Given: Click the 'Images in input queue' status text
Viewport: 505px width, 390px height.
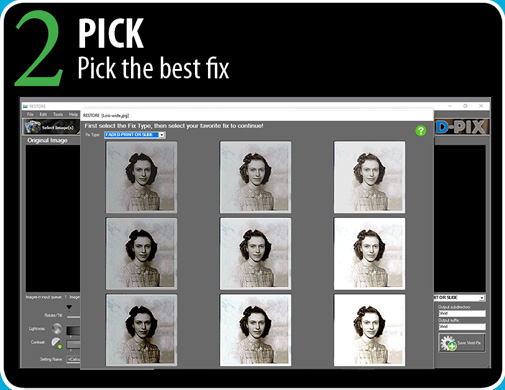Looking at the screenshot, I should tap(44, 297).
